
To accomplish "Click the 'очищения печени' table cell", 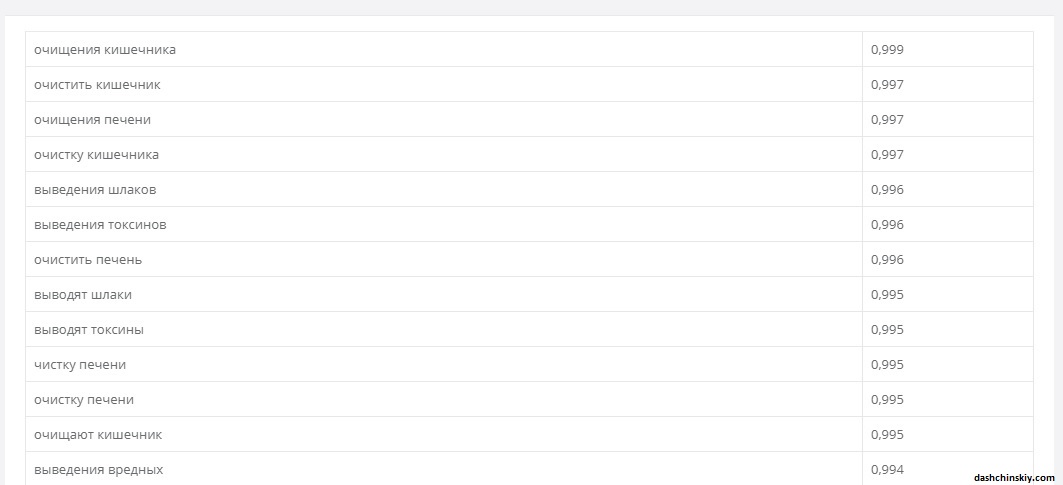I will pyautogui.click(x=92, y=120).
